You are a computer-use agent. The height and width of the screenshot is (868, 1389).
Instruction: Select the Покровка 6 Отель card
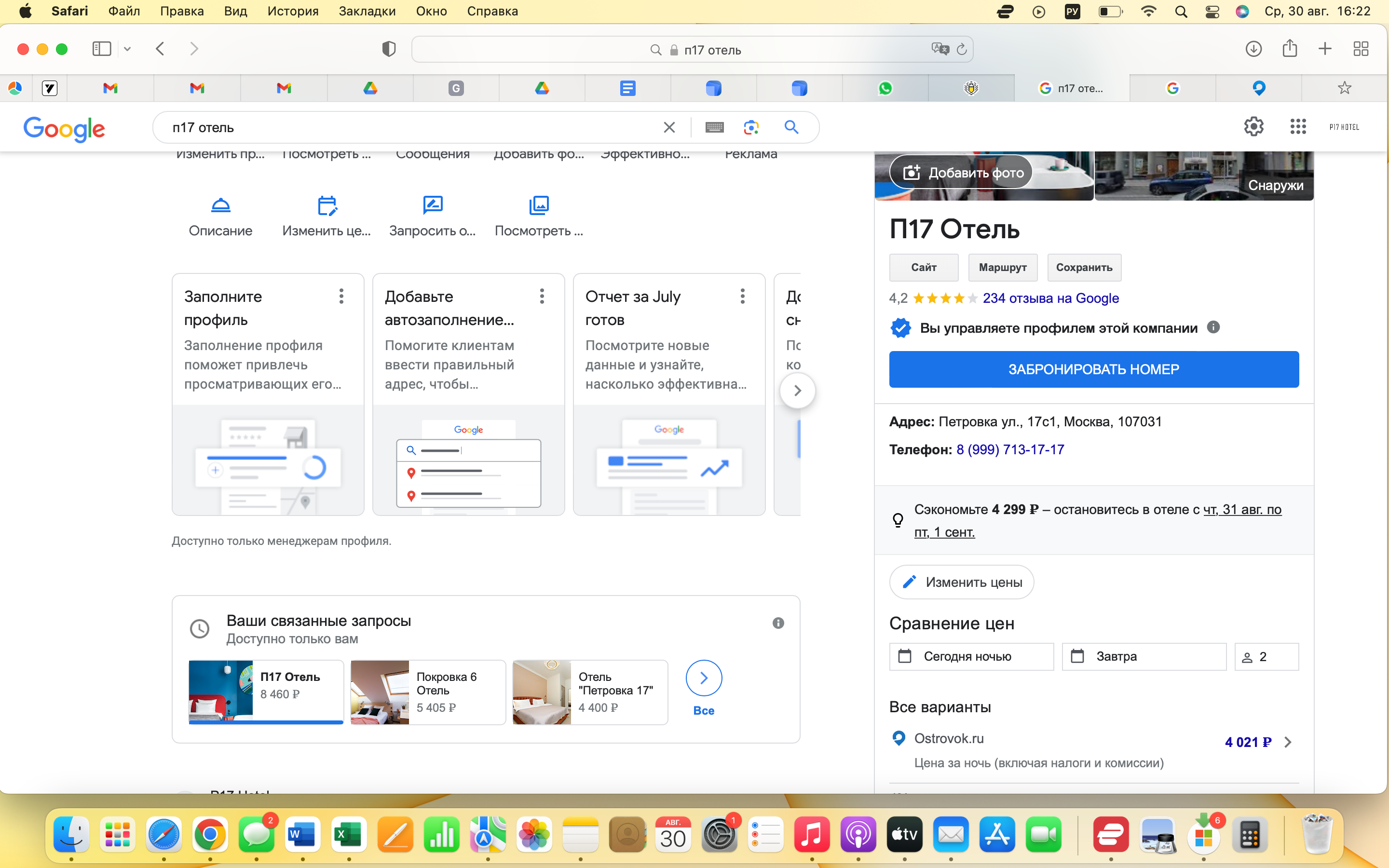click(x=428, y=692)
